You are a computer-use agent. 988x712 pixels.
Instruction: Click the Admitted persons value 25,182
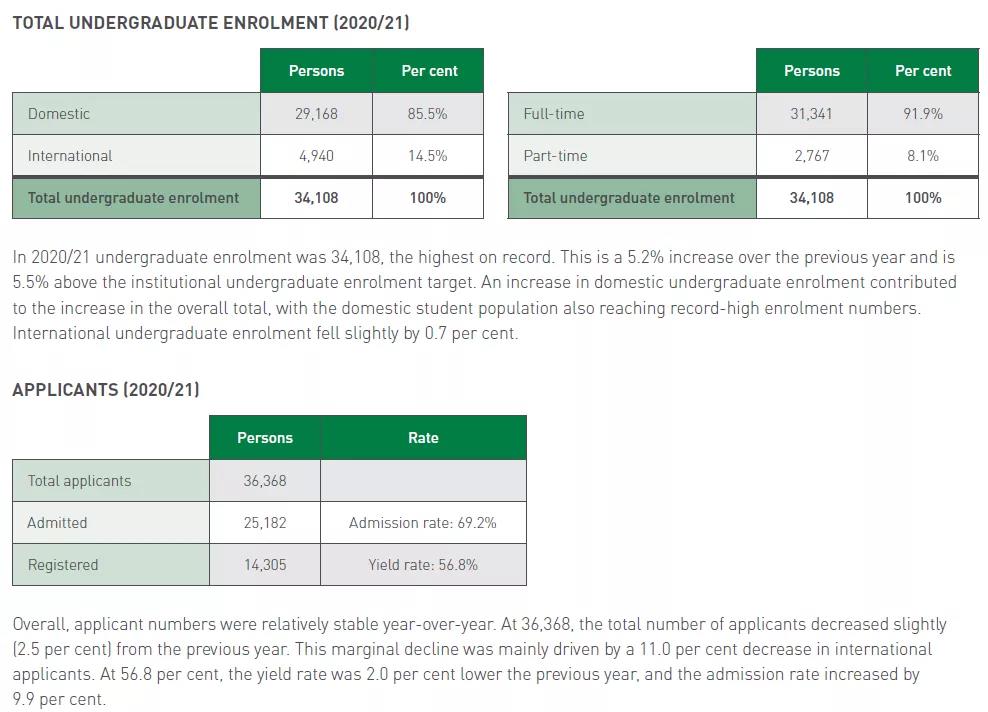(x=265, y=523)
